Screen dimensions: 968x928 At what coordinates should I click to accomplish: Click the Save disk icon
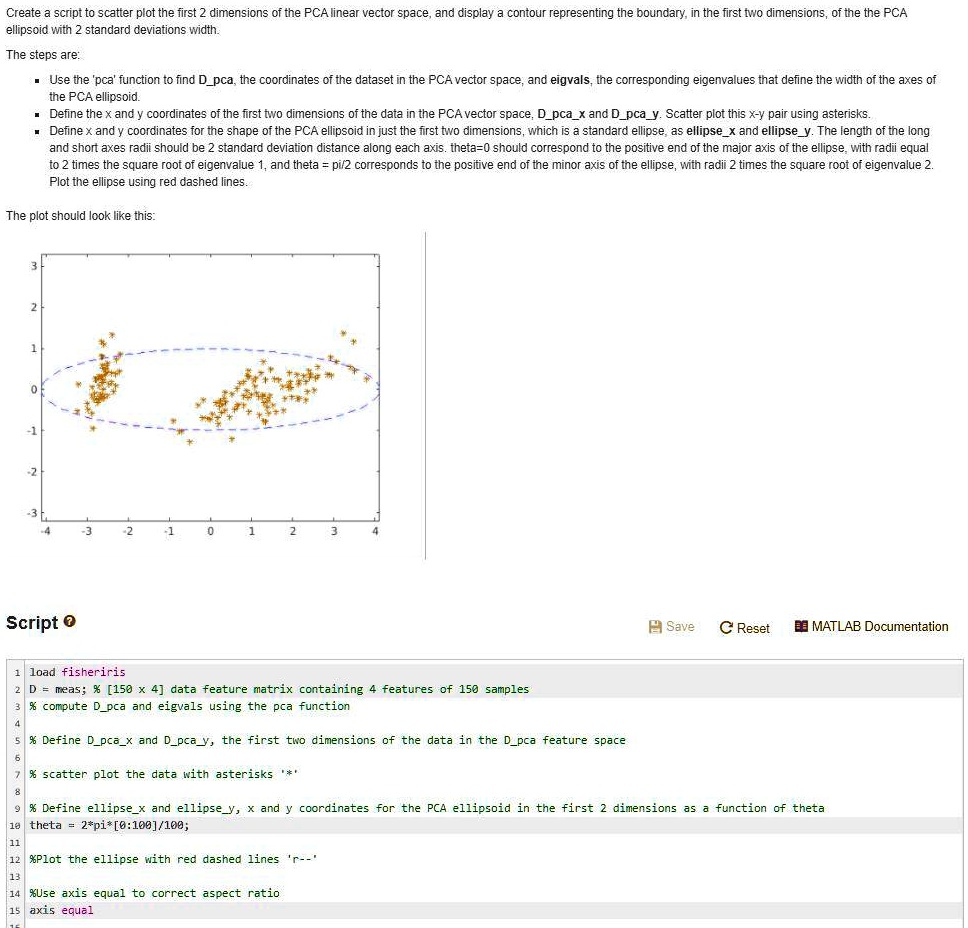coord(658,626)
